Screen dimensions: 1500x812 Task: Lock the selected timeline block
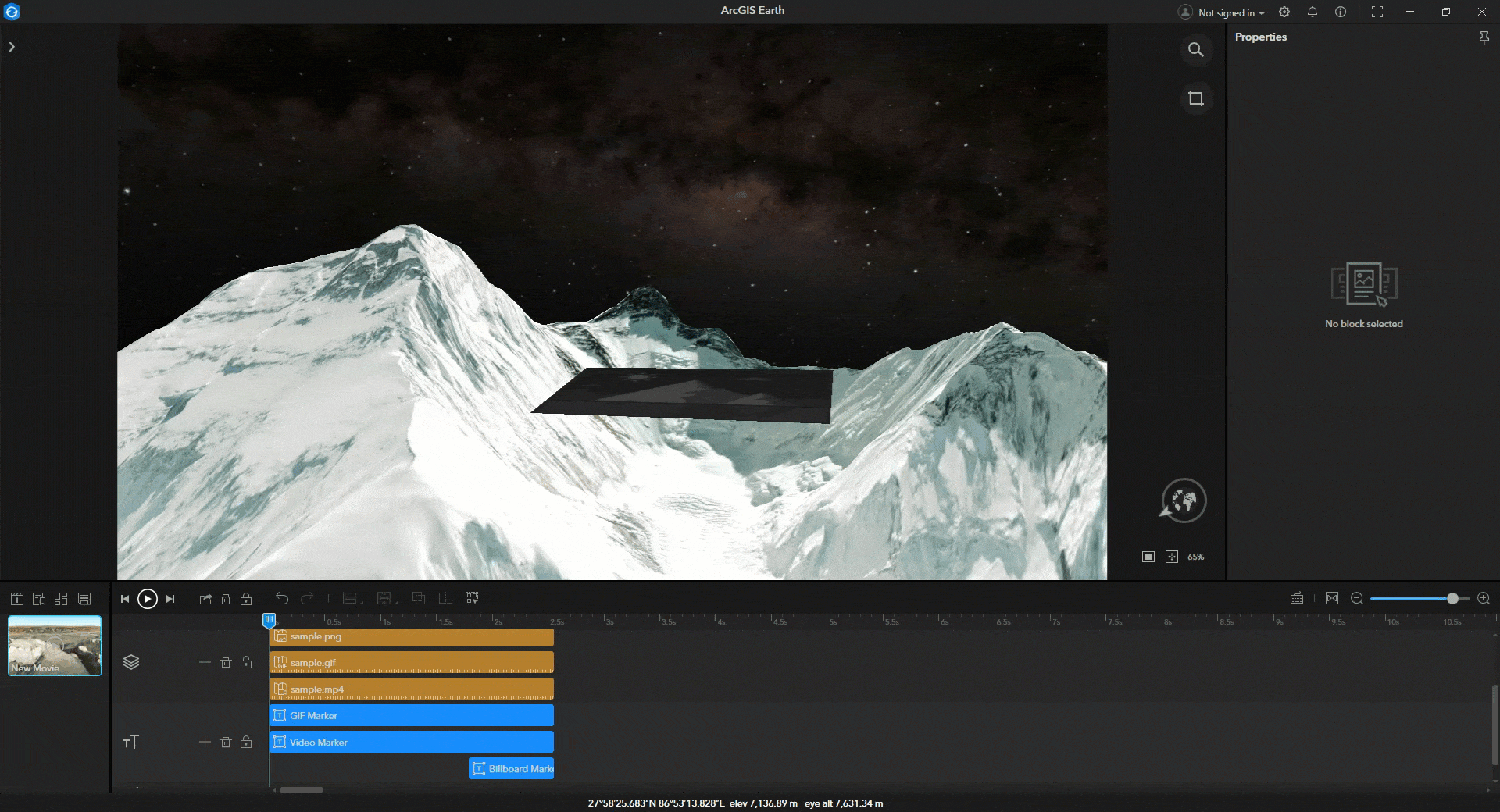246,599
